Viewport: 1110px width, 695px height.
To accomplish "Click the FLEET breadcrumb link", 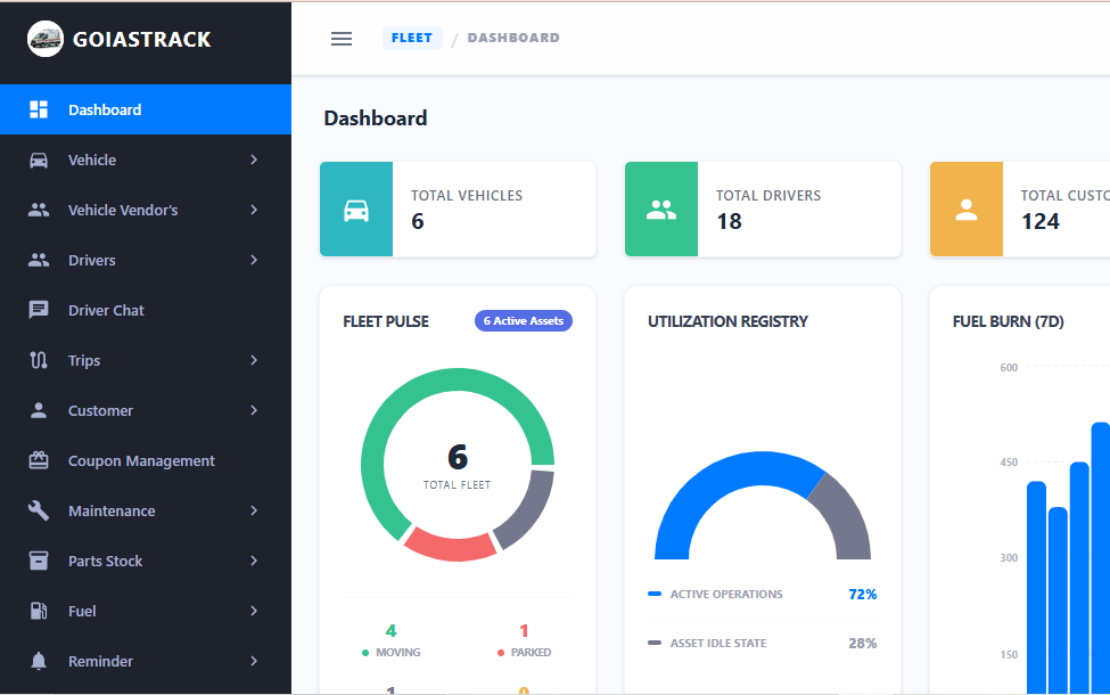I will tap(412, 38).
